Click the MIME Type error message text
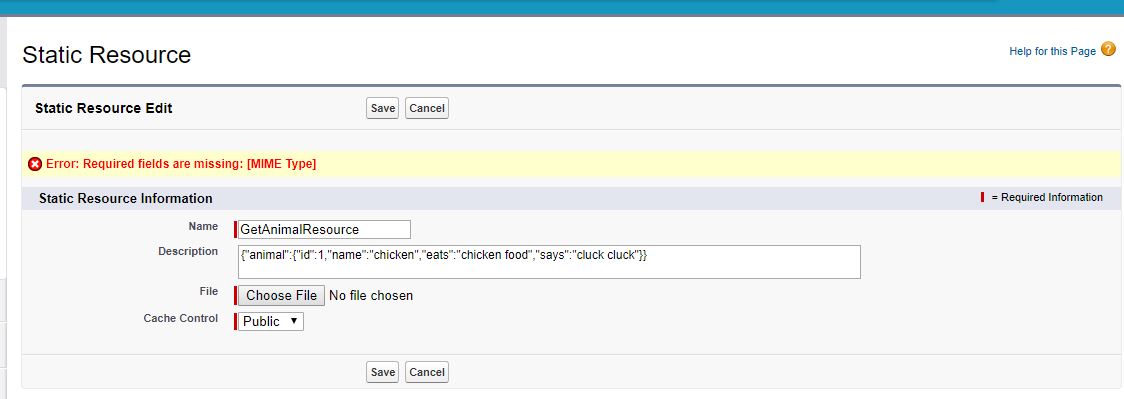The width and height of the screenshot is (1124, 399). (x=181, y=164)
